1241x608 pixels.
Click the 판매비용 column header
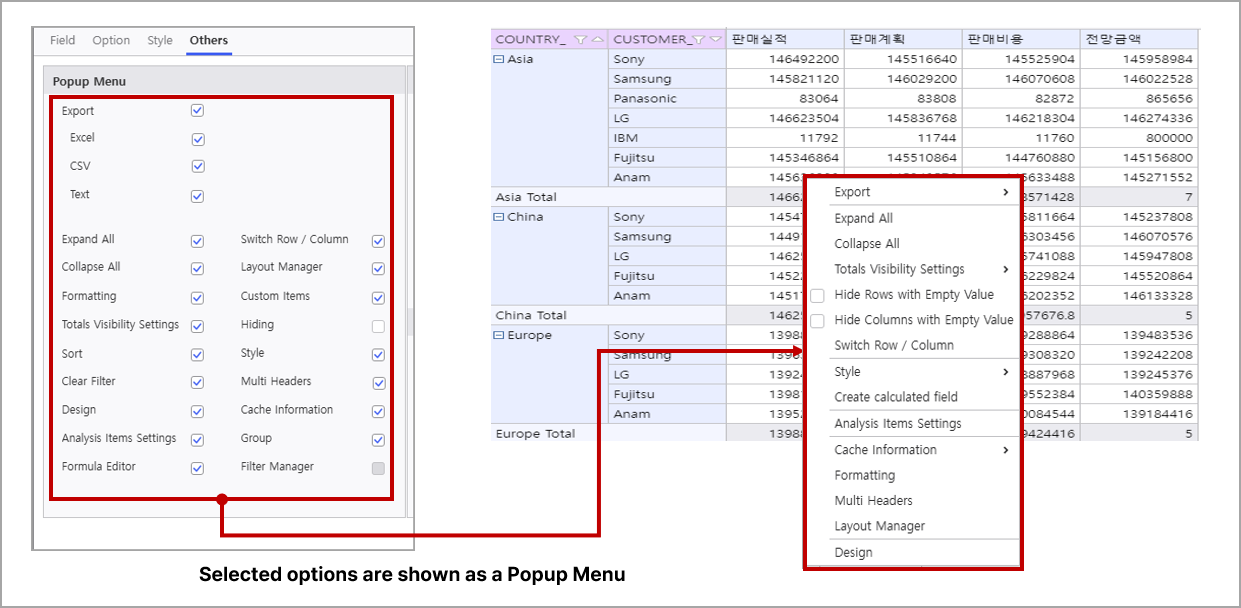pos(1021,39)
